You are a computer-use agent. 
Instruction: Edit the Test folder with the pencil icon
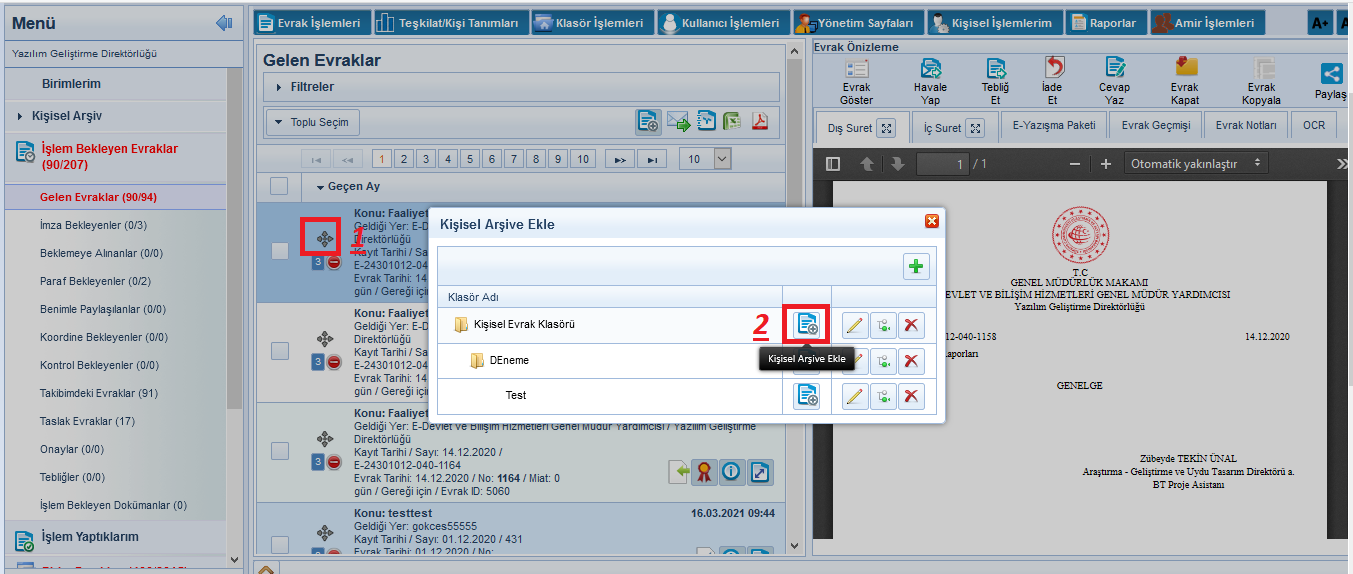point(854,396)
